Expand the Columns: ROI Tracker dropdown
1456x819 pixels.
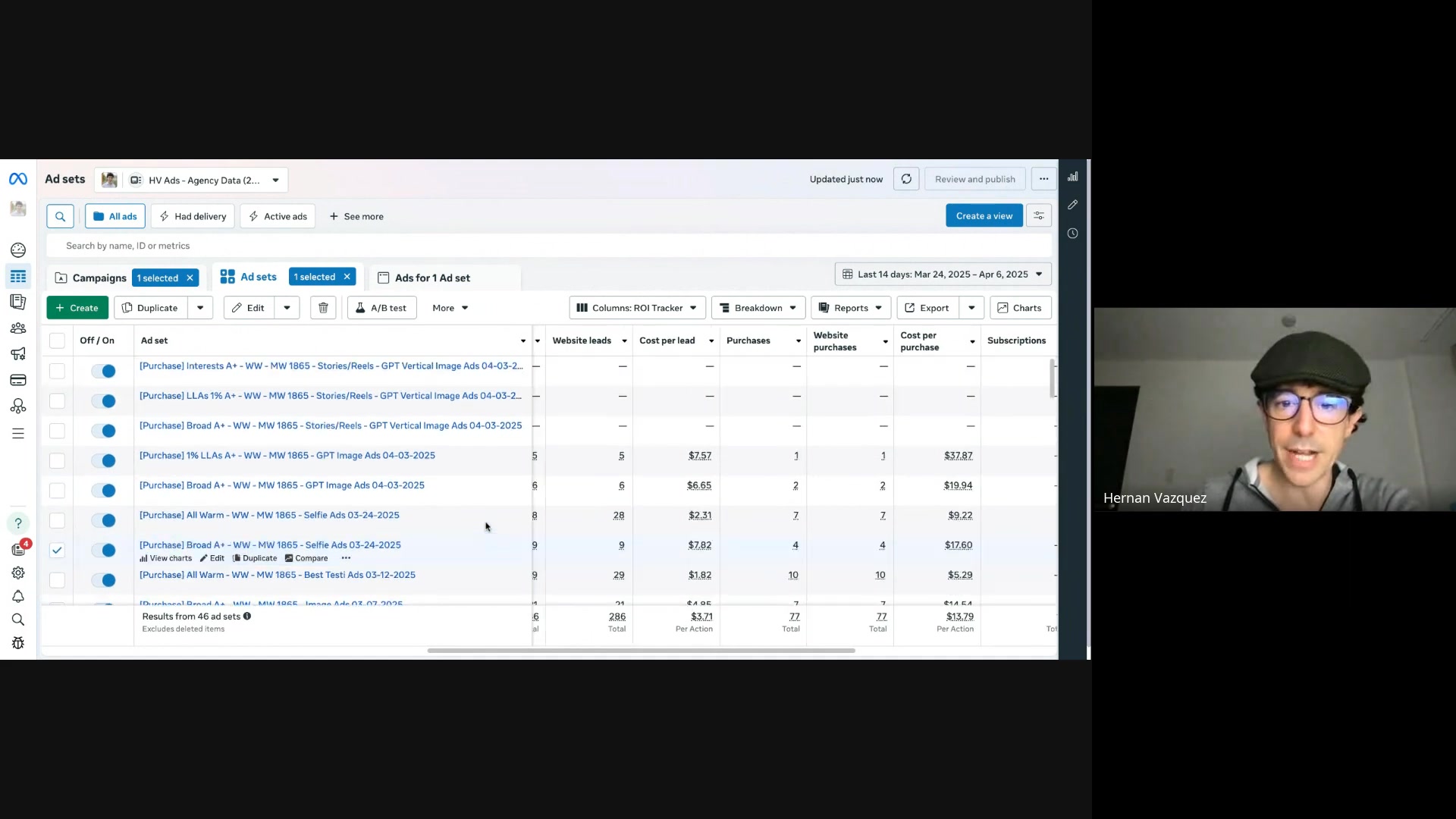click(637, 308)
